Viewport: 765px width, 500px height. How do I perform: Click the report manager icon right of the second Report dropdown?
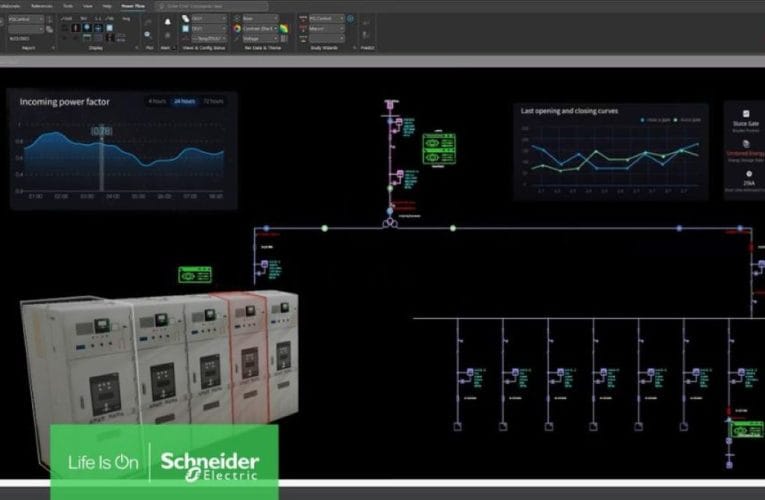[x=49, y=29]
